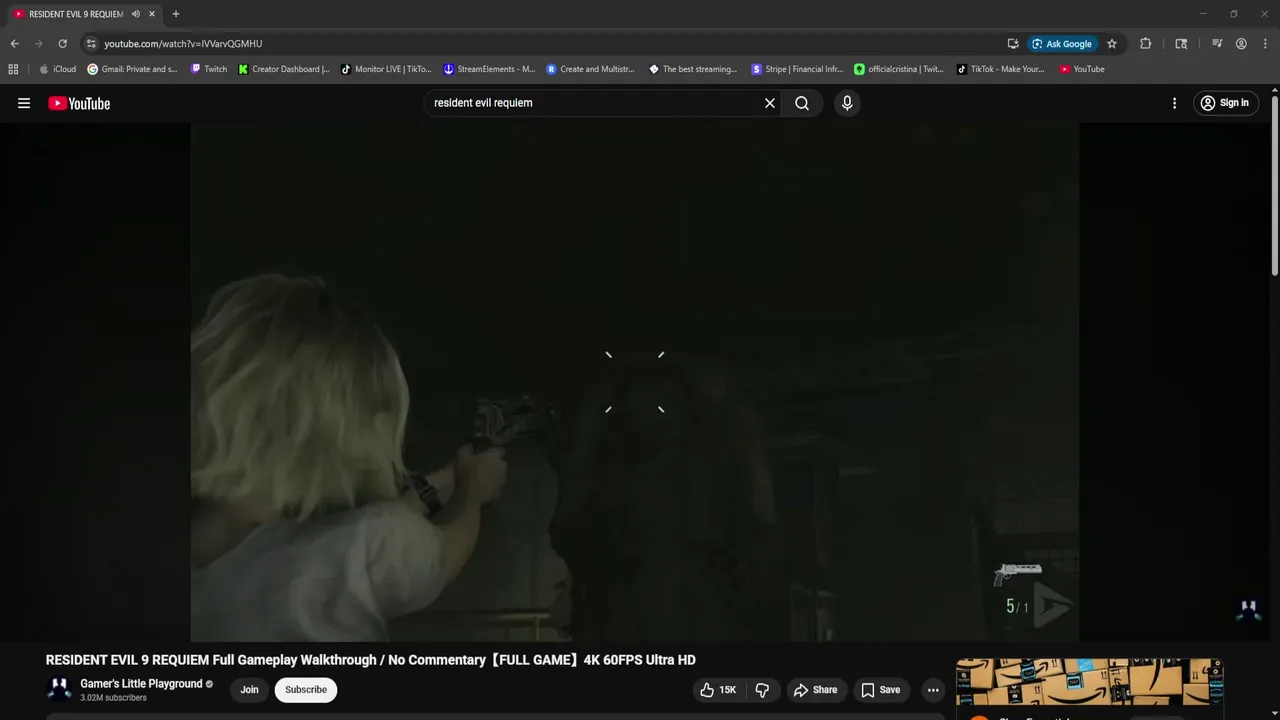Open the media controls music-note icon
The image size is (1280, 720).
coord(1217,44)
